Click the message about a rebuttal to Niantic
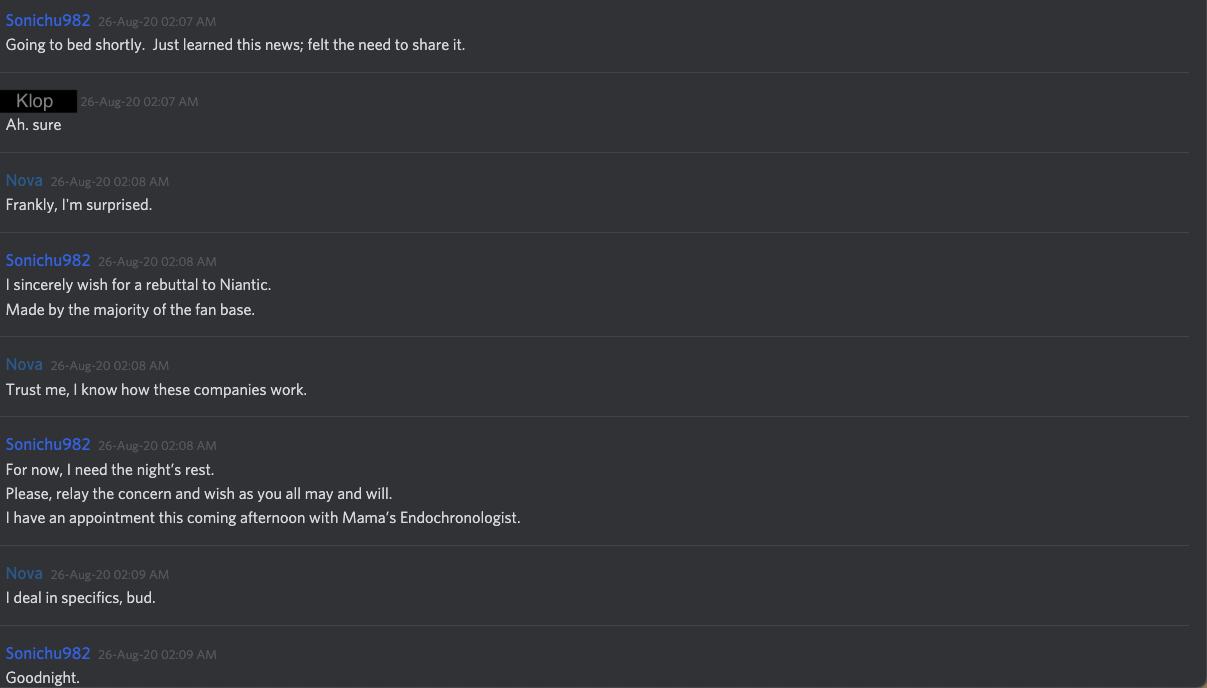Screen dimensions: 1207x688 point(138,285)
